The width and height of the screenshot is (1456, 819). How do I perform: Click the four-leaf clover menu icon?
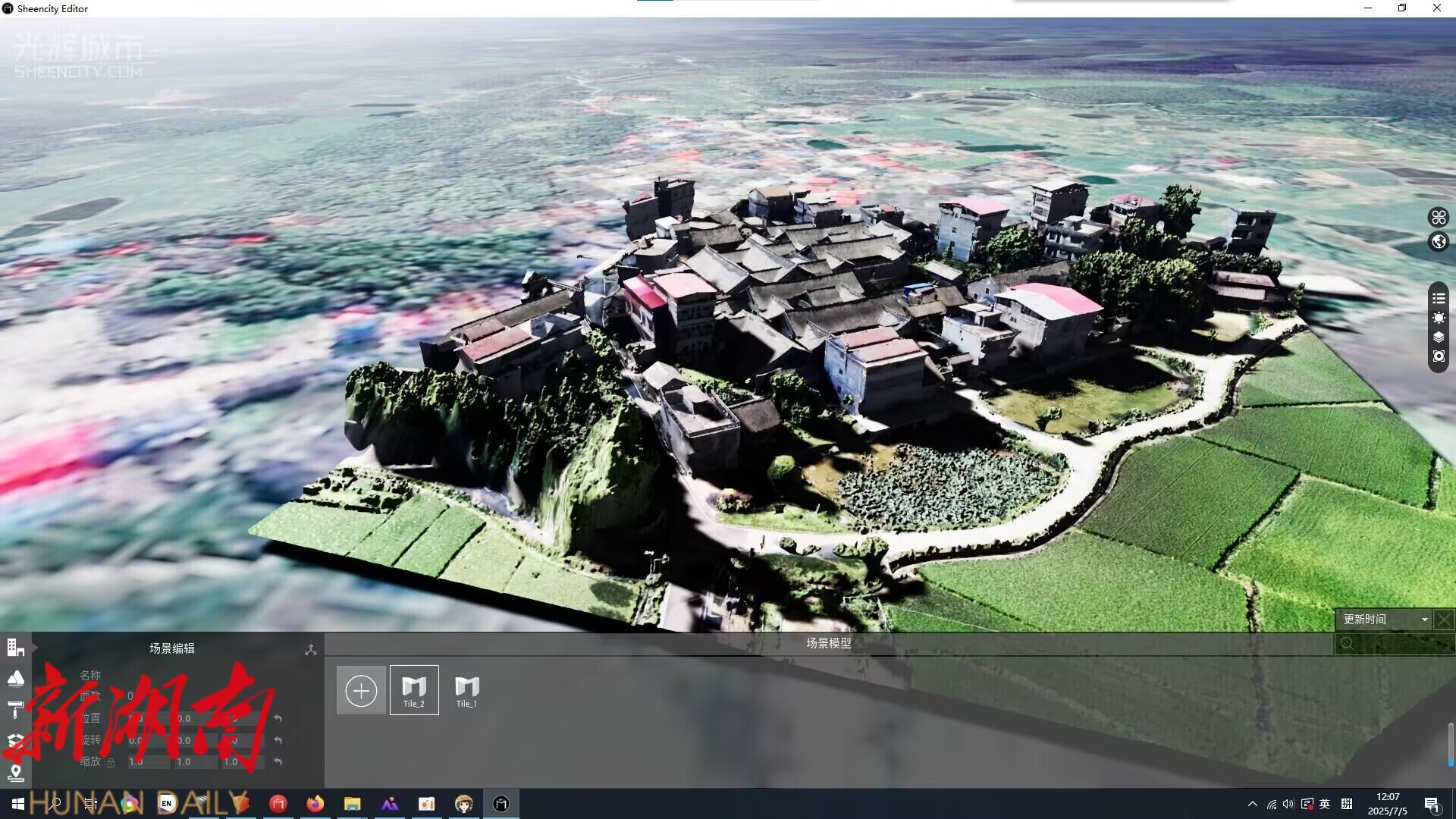pos(1439,218)
